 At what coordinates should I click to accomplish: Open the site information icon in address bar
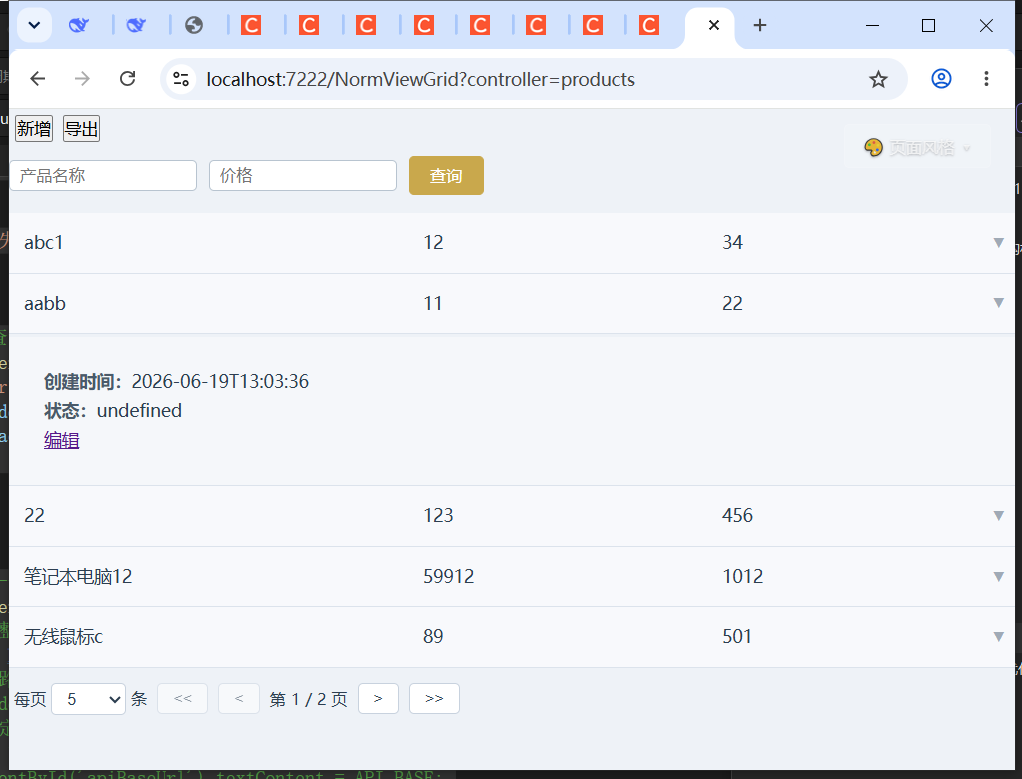click(x=181, y=80)
